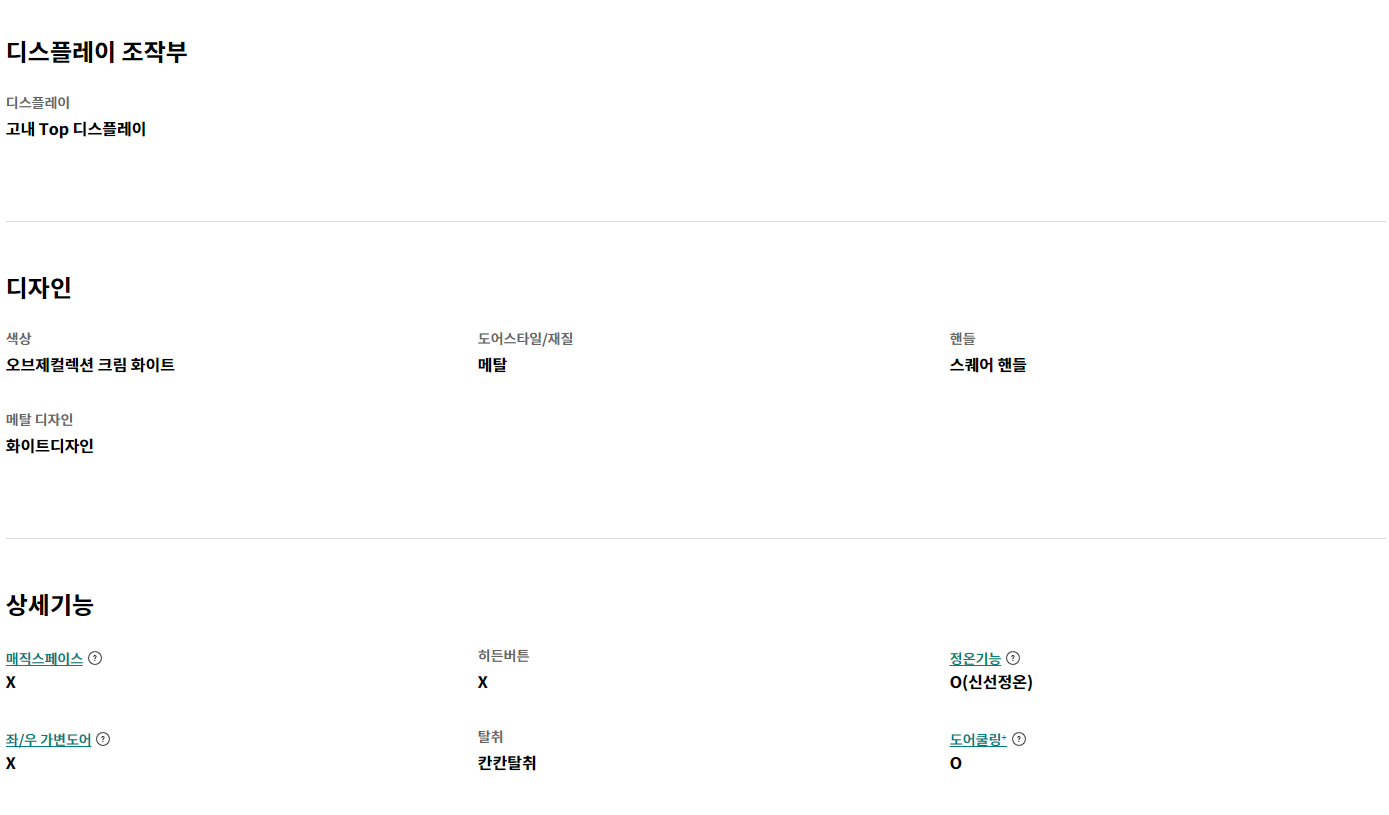Image resolution: width=1389 pixels, height=815 pixels.
Task: Click the 도어스타일/재질 label
Action: [x=525, y=339]
